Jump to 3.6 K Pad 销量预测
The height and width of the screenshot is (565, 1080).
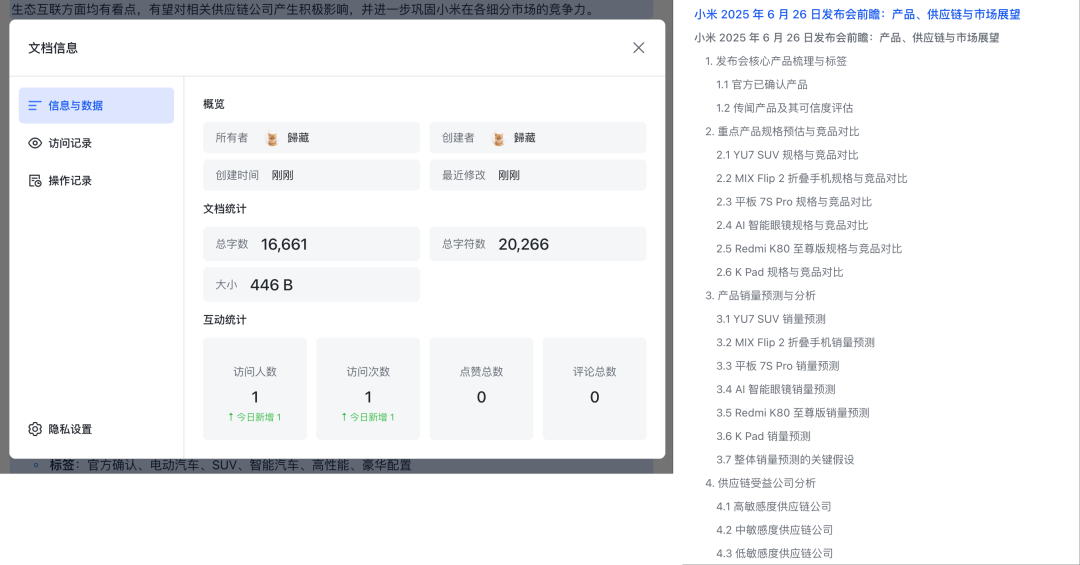(x=763, y=436)
